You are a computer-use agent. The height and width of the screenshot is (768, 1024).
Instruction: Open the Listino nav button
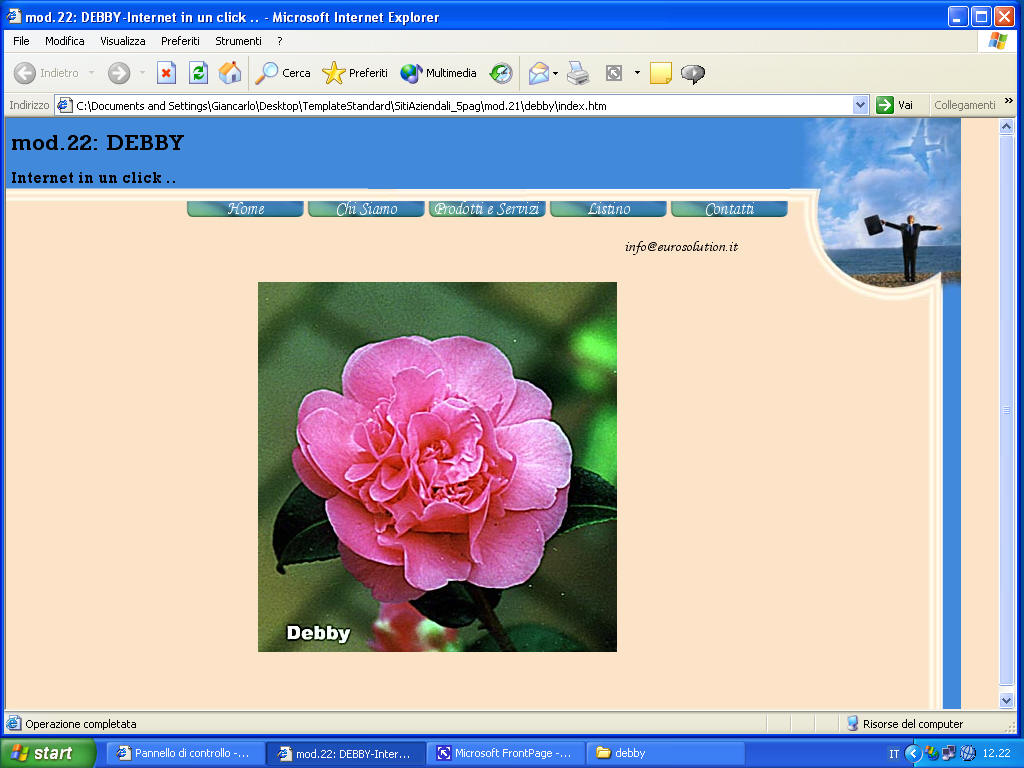609,209
